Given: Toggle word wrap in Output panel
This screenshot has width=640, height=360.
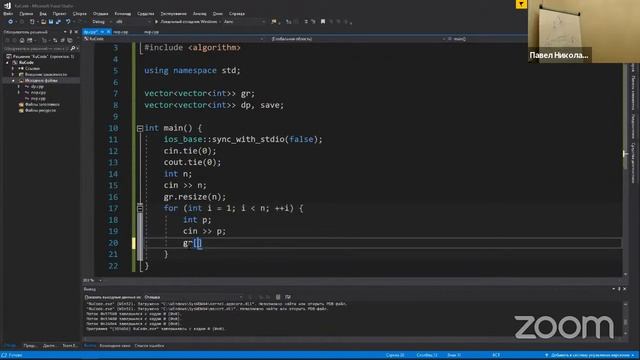Looking at the screenshot, I should (288, 297).
